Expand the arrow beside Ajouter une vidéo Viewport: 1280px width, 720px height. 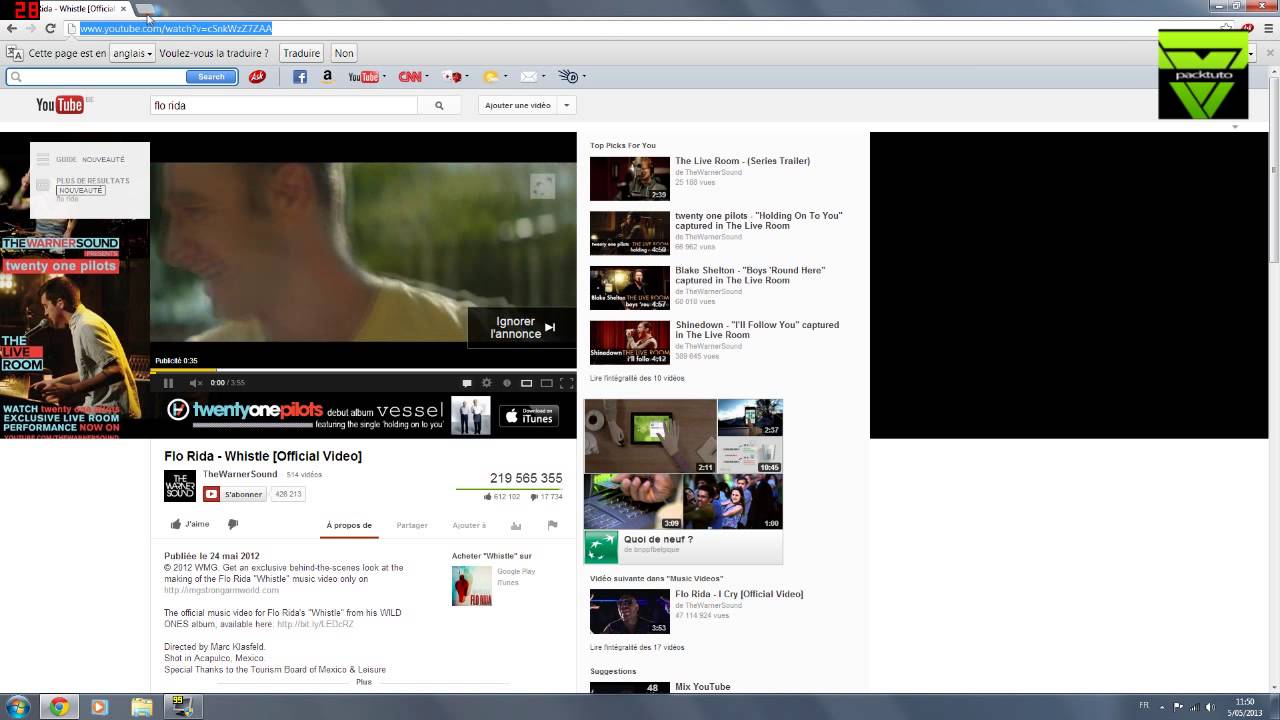pyautogui.click(x=566, y=105)
